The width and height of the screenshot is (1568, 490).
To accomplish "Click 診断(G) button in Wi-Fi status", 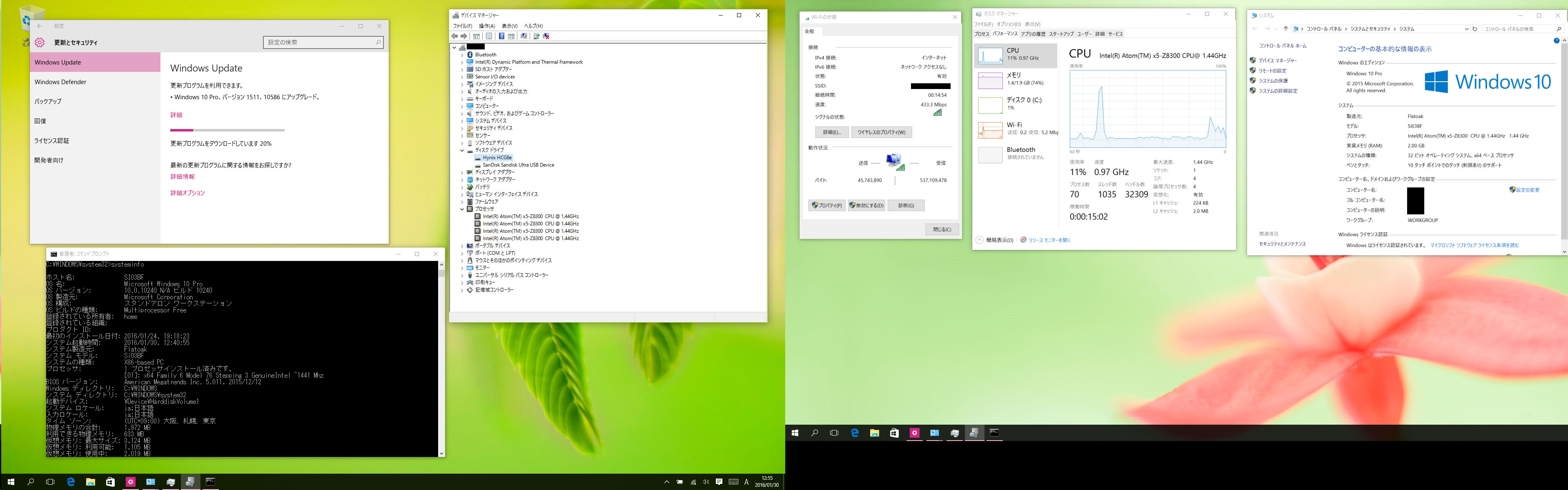I will pos(906,206).
